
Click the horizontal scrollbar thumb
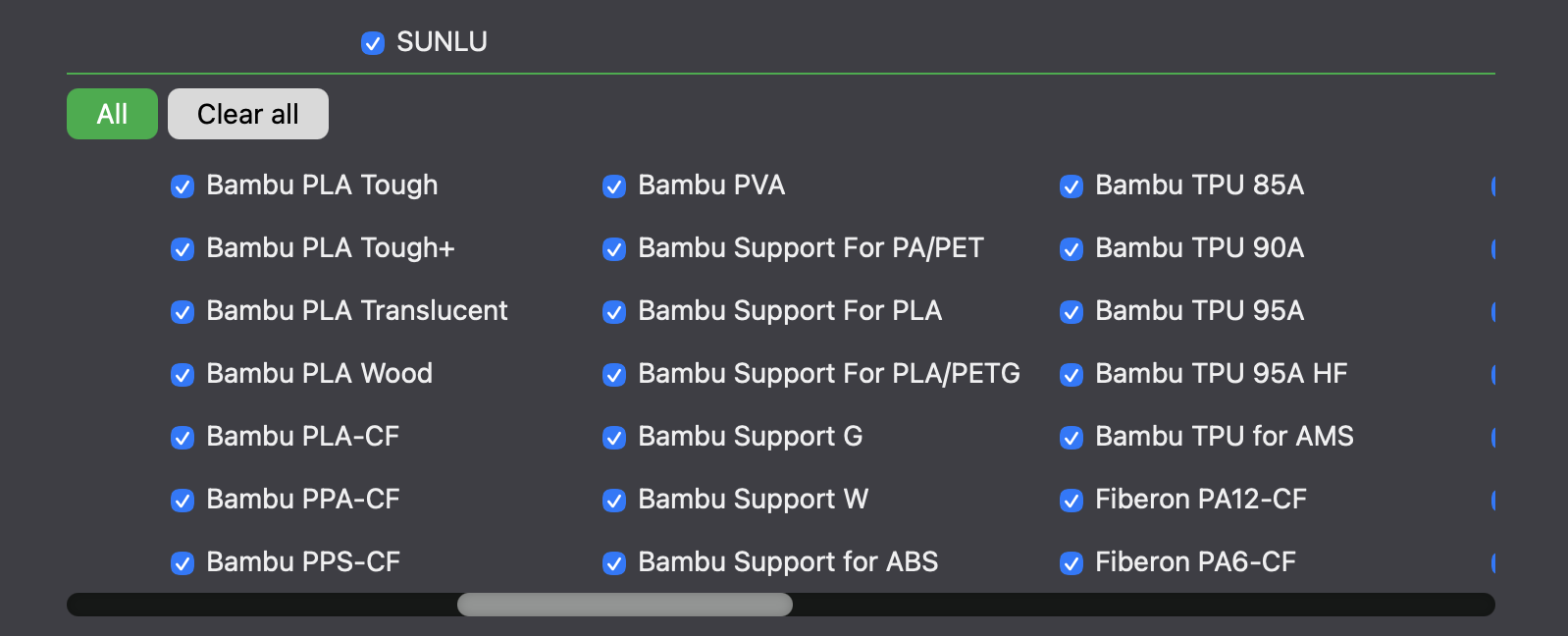pos(625,605)
